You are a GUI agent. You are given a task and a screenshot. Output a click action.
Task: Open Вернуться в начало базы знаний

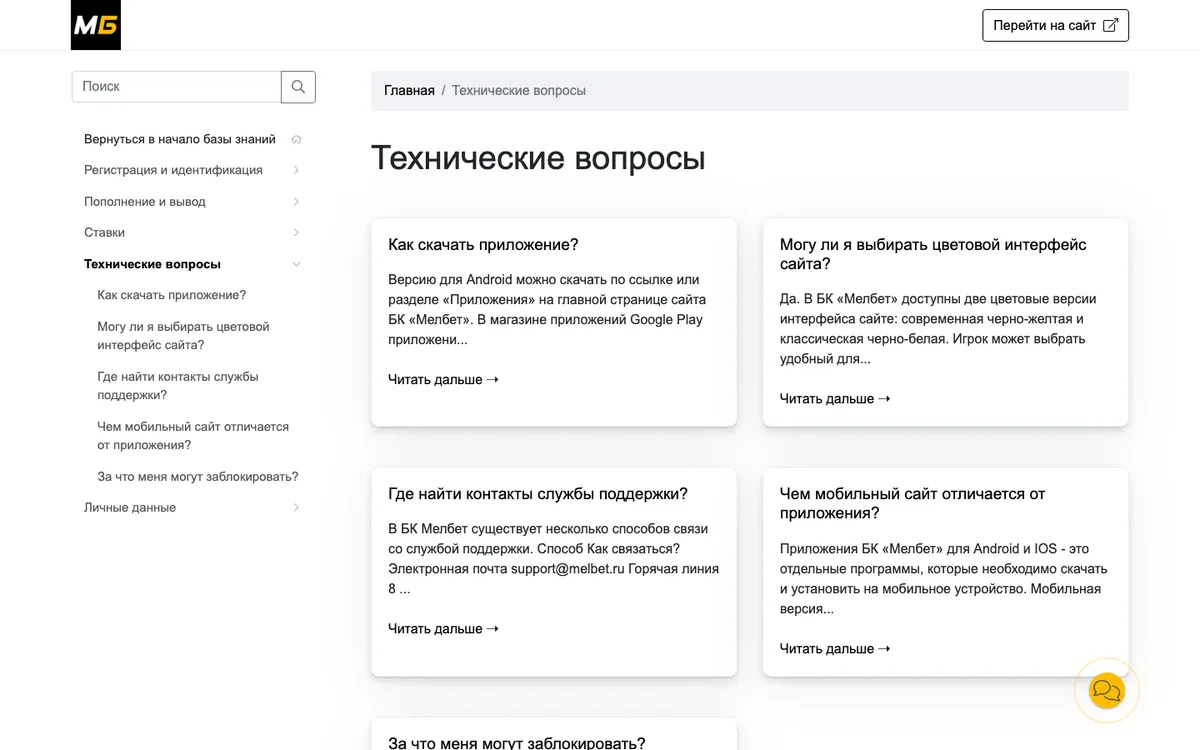click(x=180, y=139)
